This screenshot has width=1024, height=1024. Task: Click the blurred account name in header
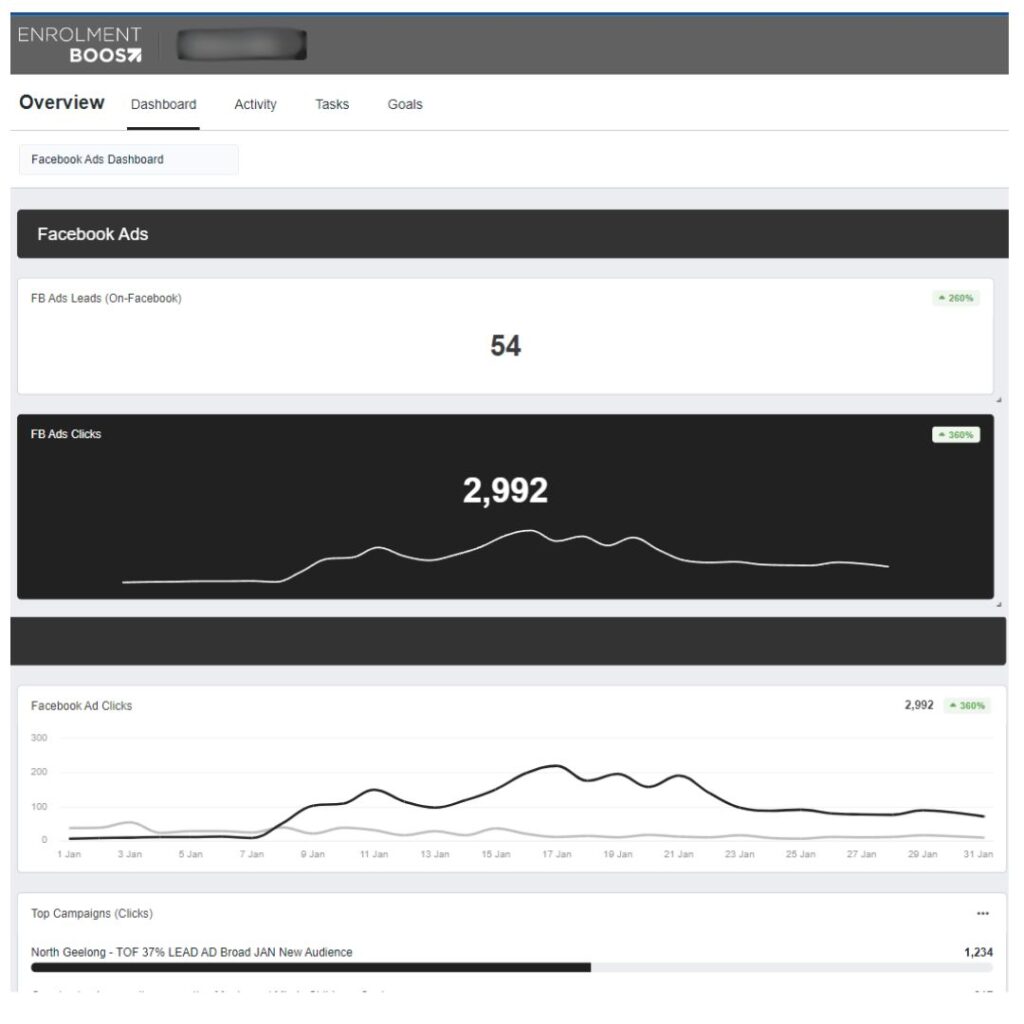pos(243,45)
